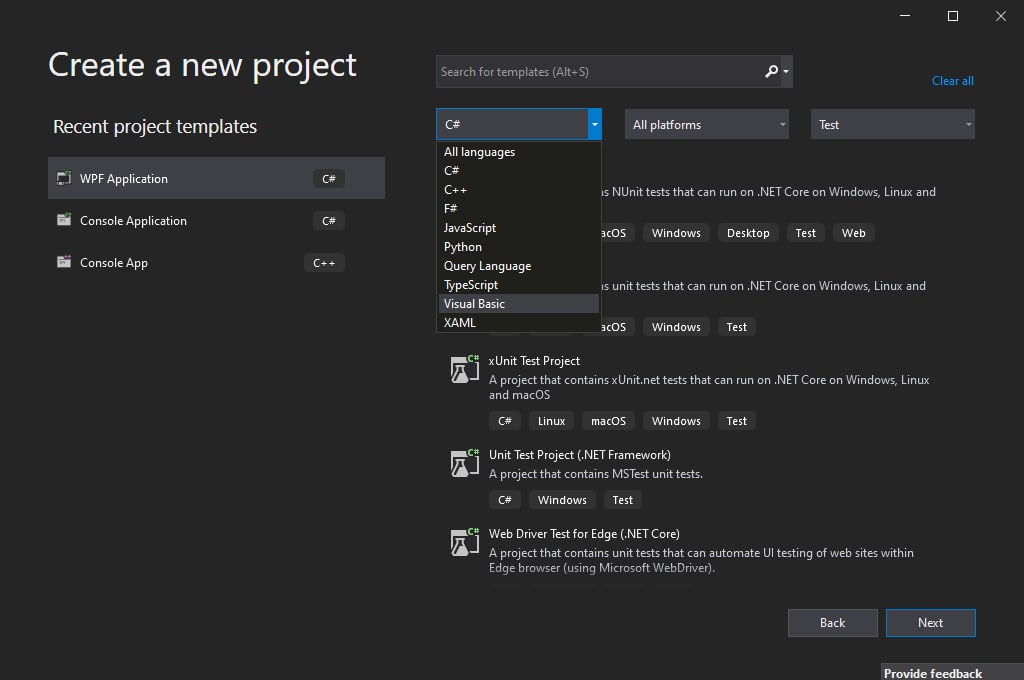The image size is (1024, 680).
Task: Click the Console App C++ icon
Action: coord(64,263)
